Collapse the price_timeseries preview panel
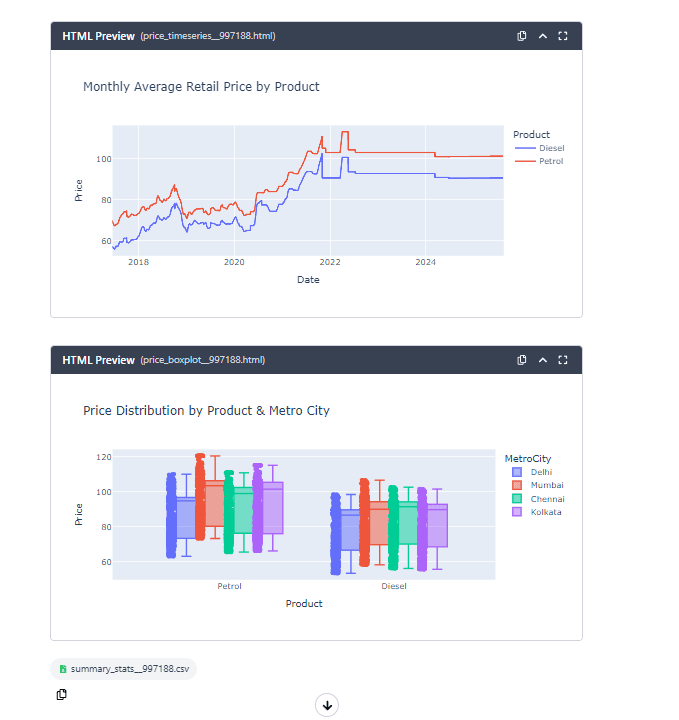The image size is (679, 720). [x=542, y=36]
